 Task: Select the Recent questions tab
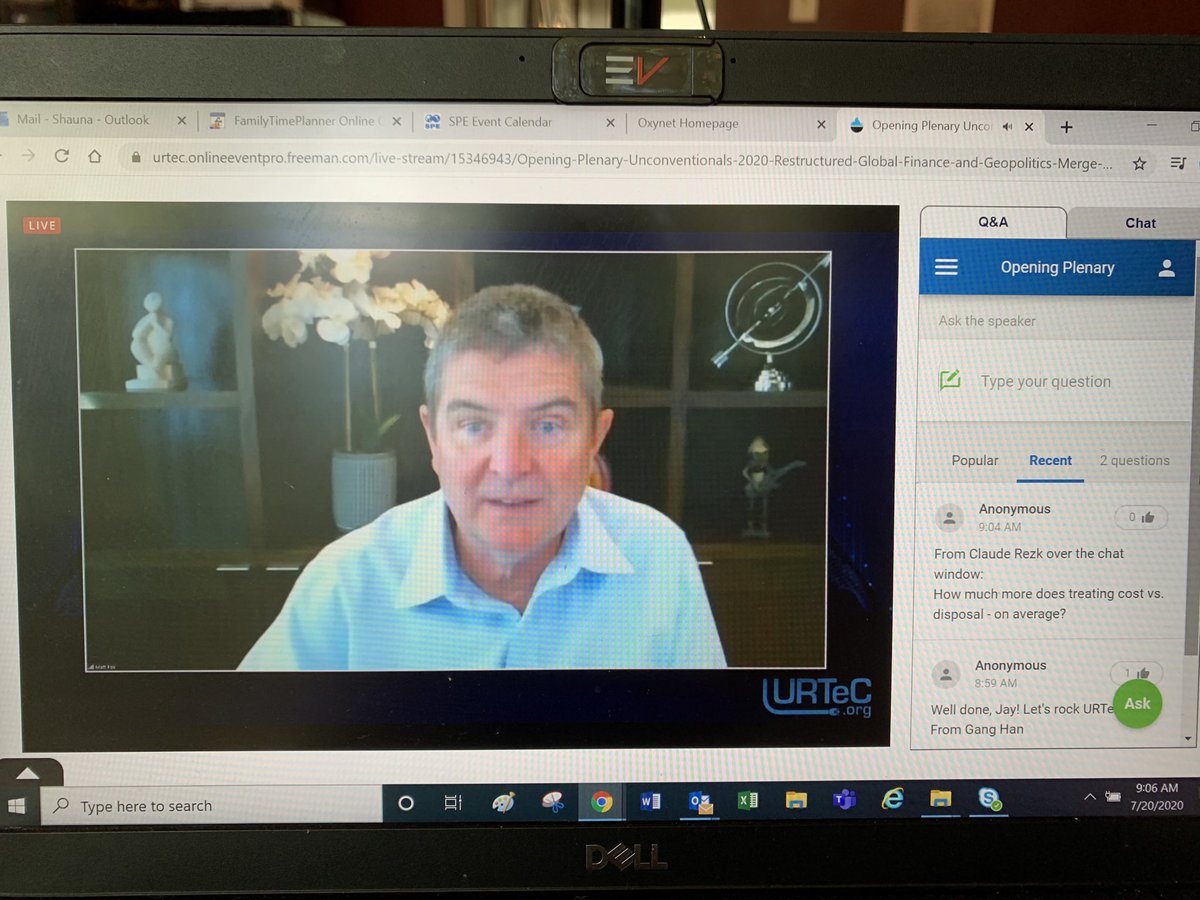(1050, 460)
